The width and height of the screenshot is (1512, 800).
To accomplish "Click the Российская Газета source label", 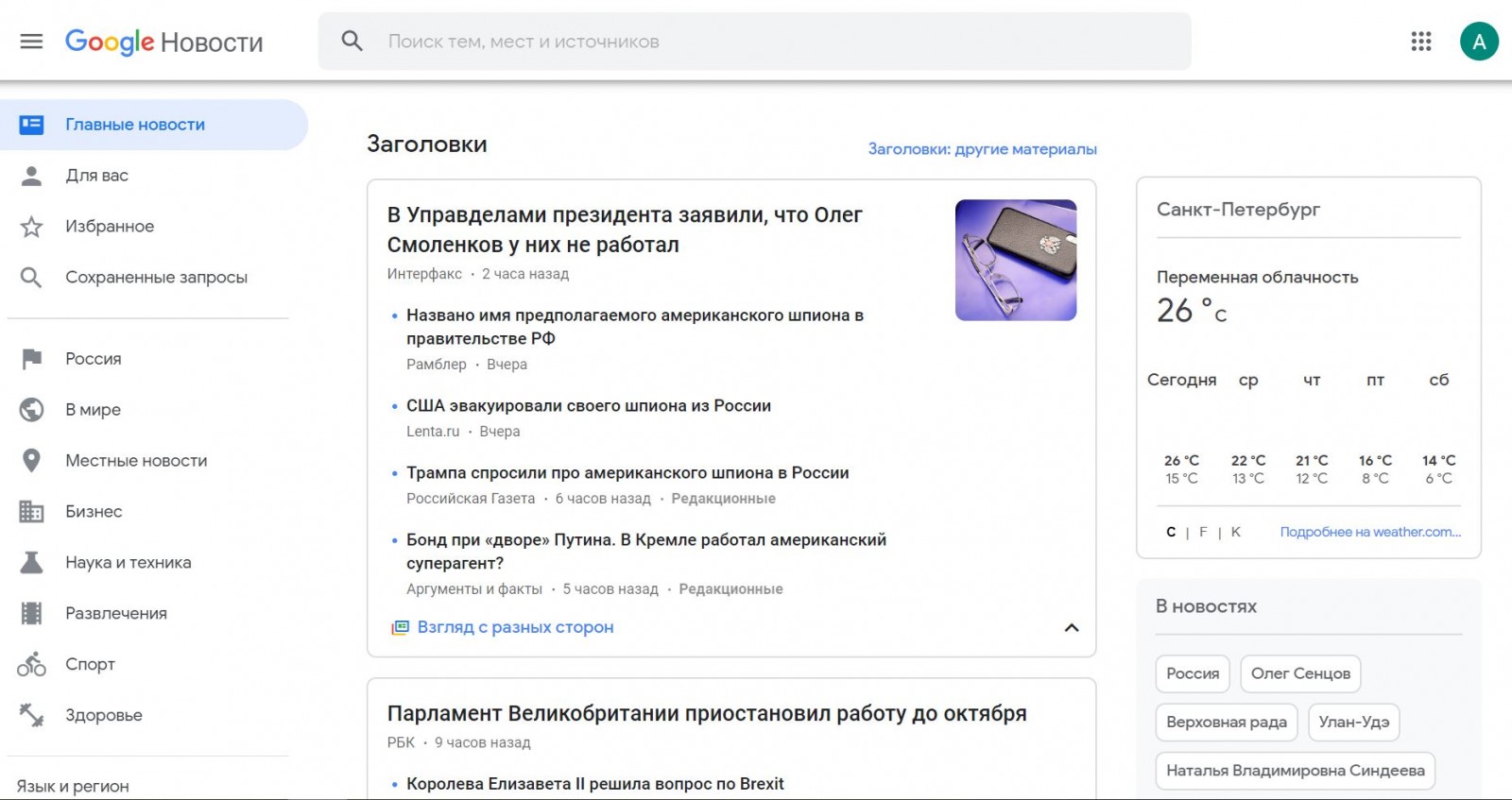I will coord(471,499).
